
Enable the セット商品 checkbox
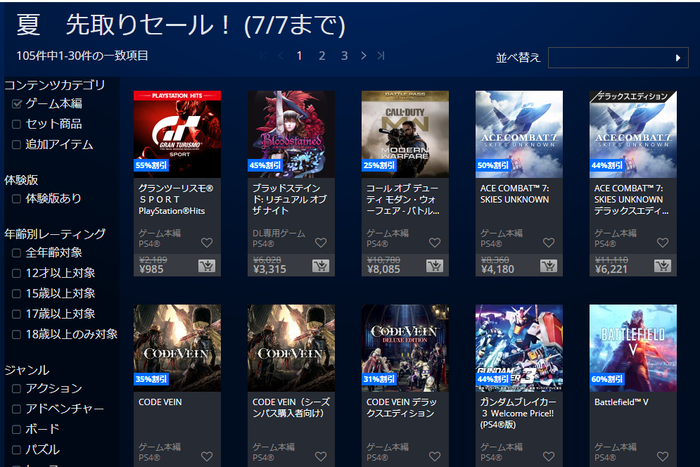[17, 124]
